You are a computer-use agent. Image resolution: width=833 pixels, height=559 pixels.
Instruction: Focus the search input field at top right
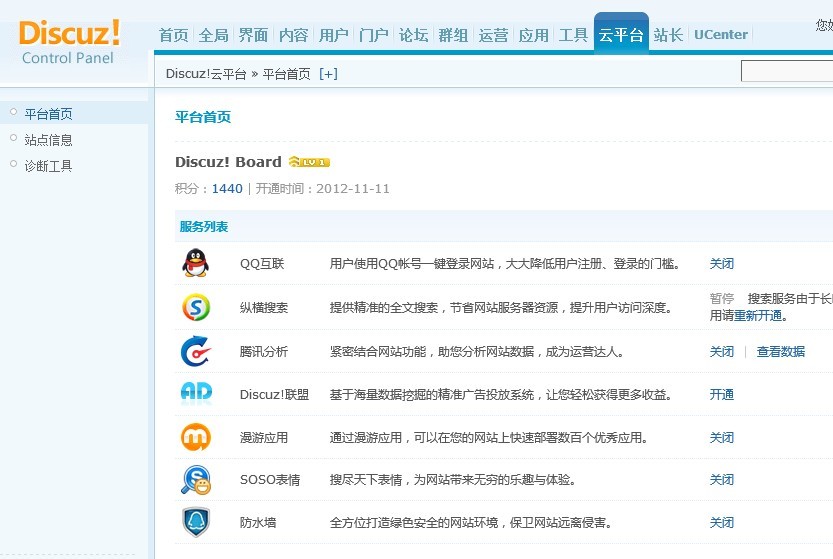point(787,71)
